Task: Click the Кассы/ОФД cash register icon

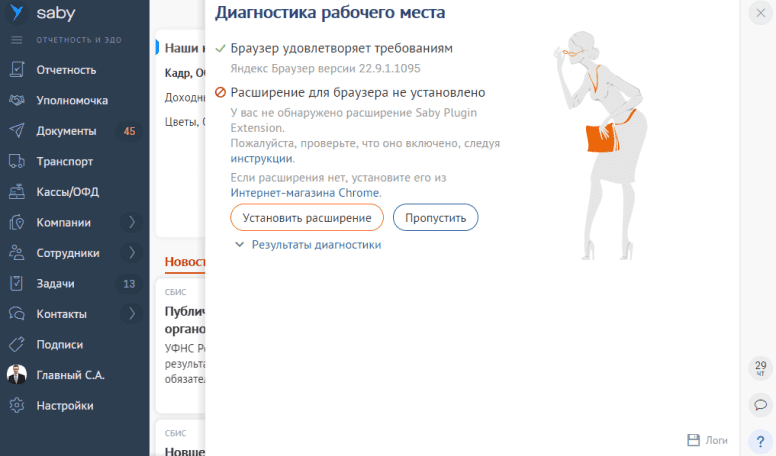Action: (17, 192)
